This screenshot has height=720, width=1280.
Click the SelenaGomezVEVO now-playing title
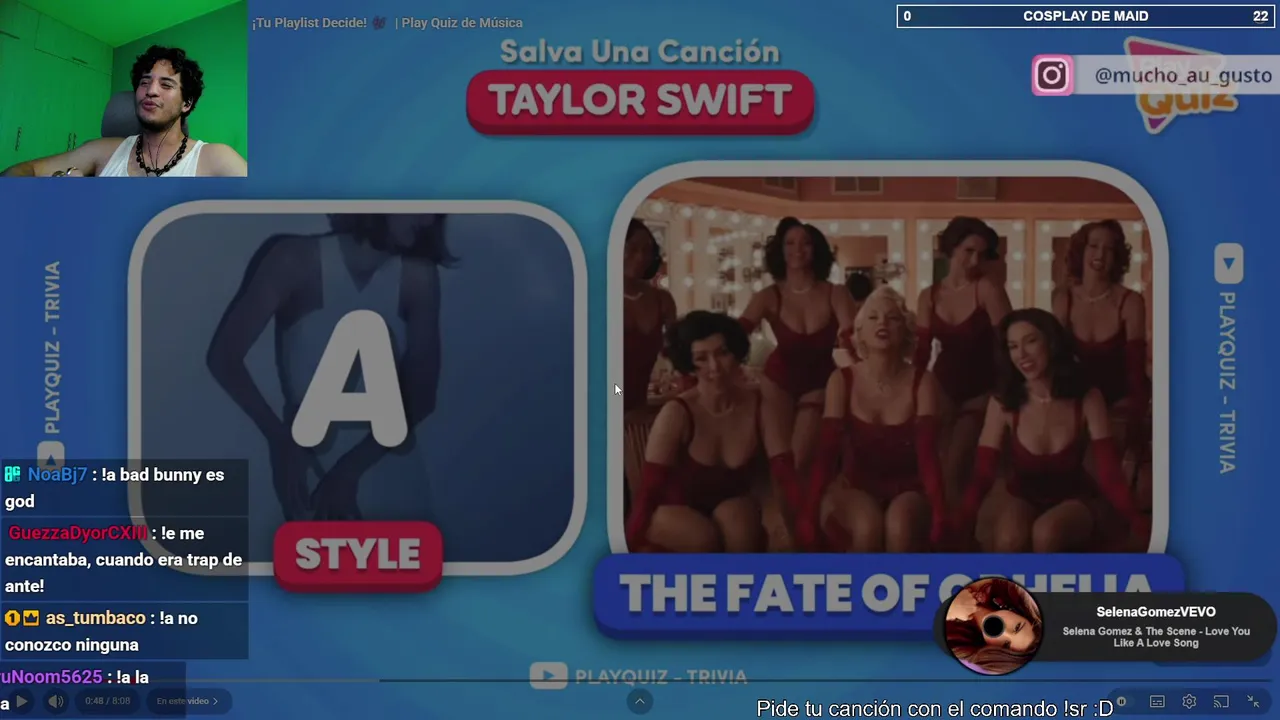click(x=1156, y=612)
